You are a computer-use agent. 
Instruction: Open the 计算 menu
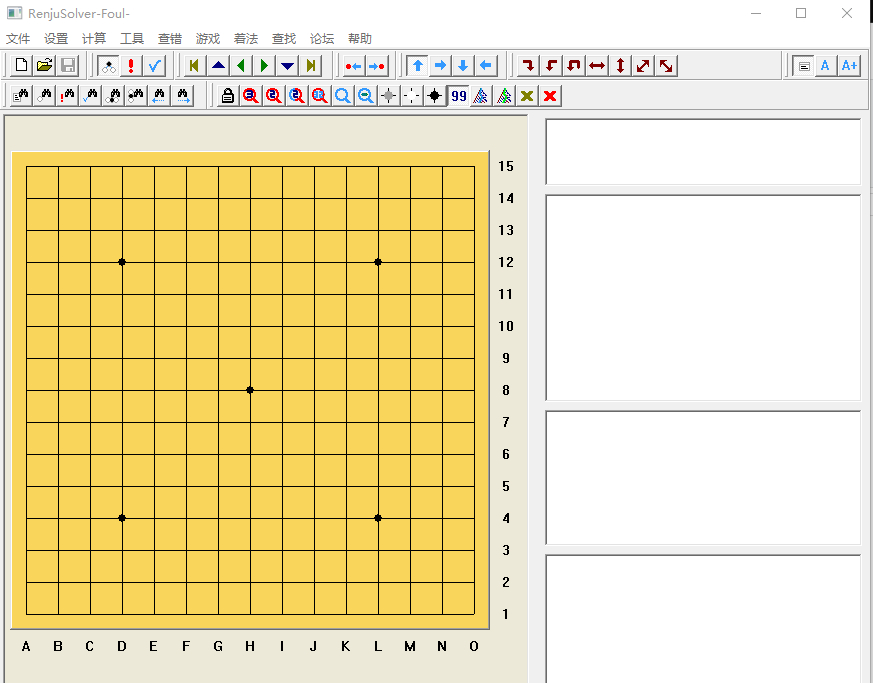(94, 39)
